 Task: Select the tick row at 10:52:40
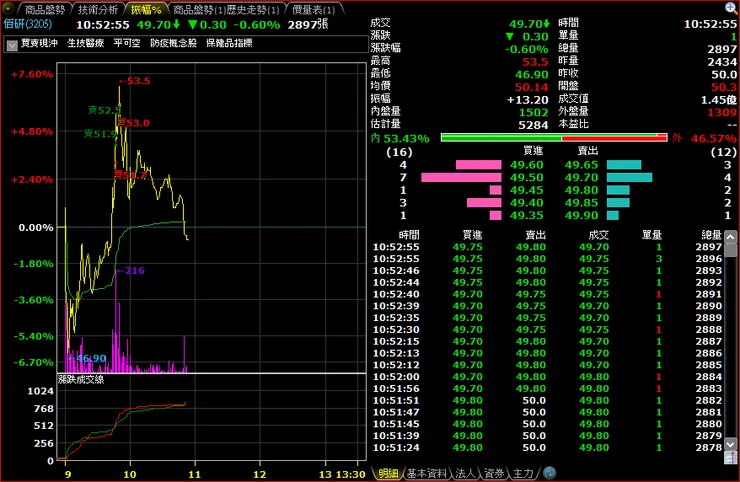click(547, 294)
